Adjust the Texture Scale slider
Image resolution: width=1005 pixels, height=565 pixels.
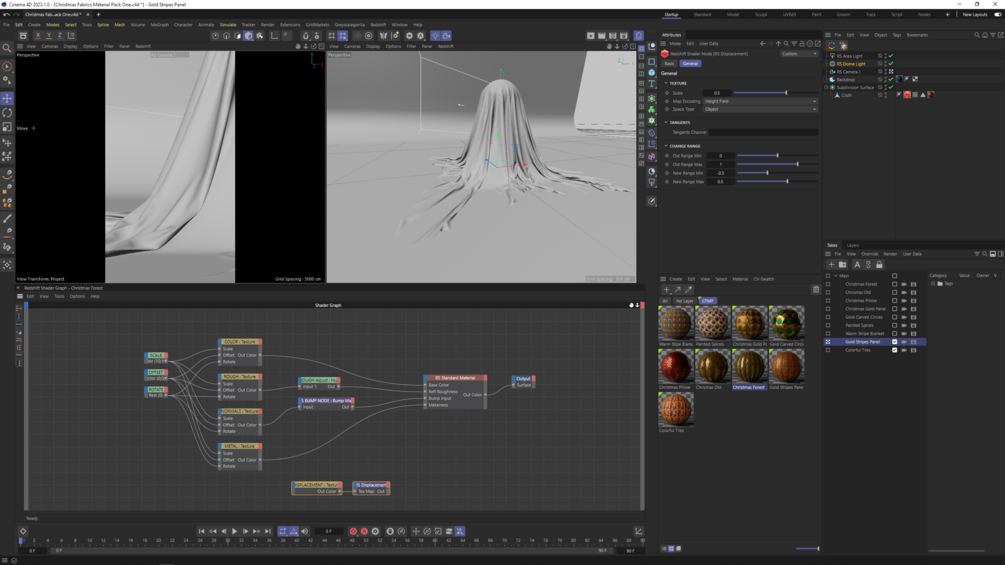tap(776, 93)
